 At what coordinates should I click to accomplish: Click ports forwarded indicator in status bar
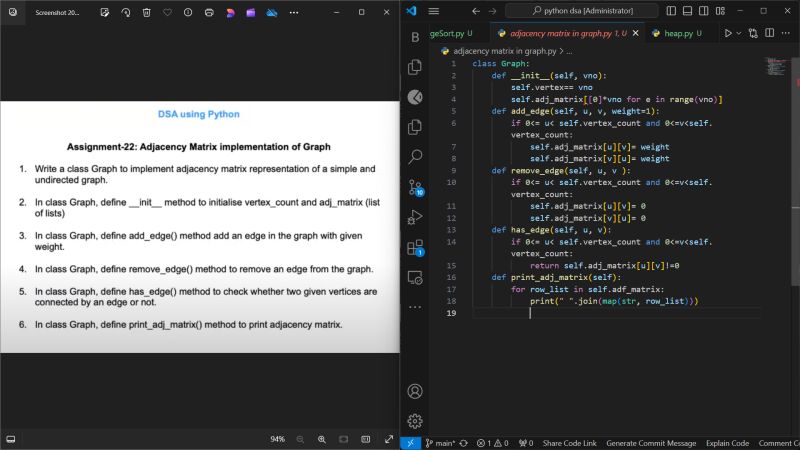(x=526, y=443)
